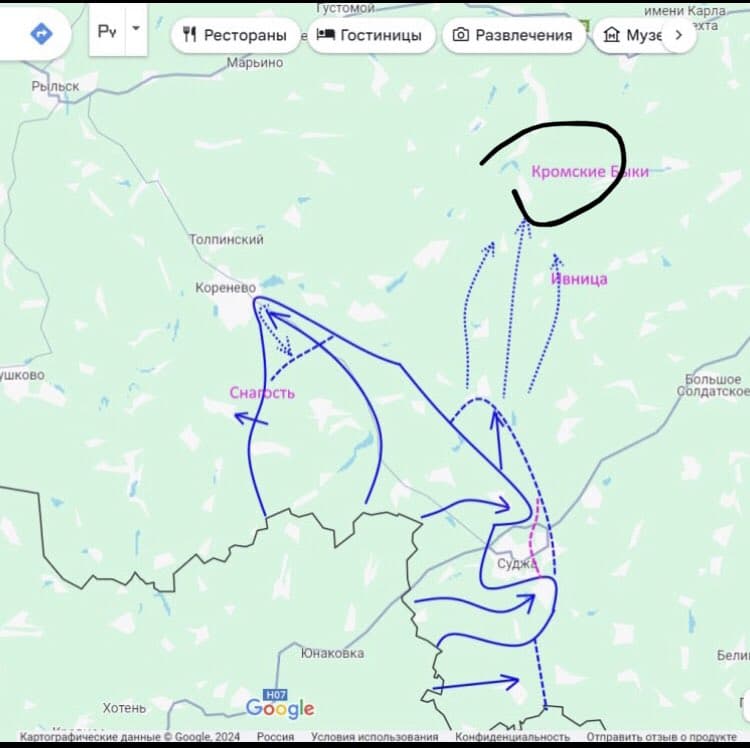Image resolution: width=750 pixels, height=748 pixels.
Task: Click the Google logo on the map
Action: tap(280, 709)
